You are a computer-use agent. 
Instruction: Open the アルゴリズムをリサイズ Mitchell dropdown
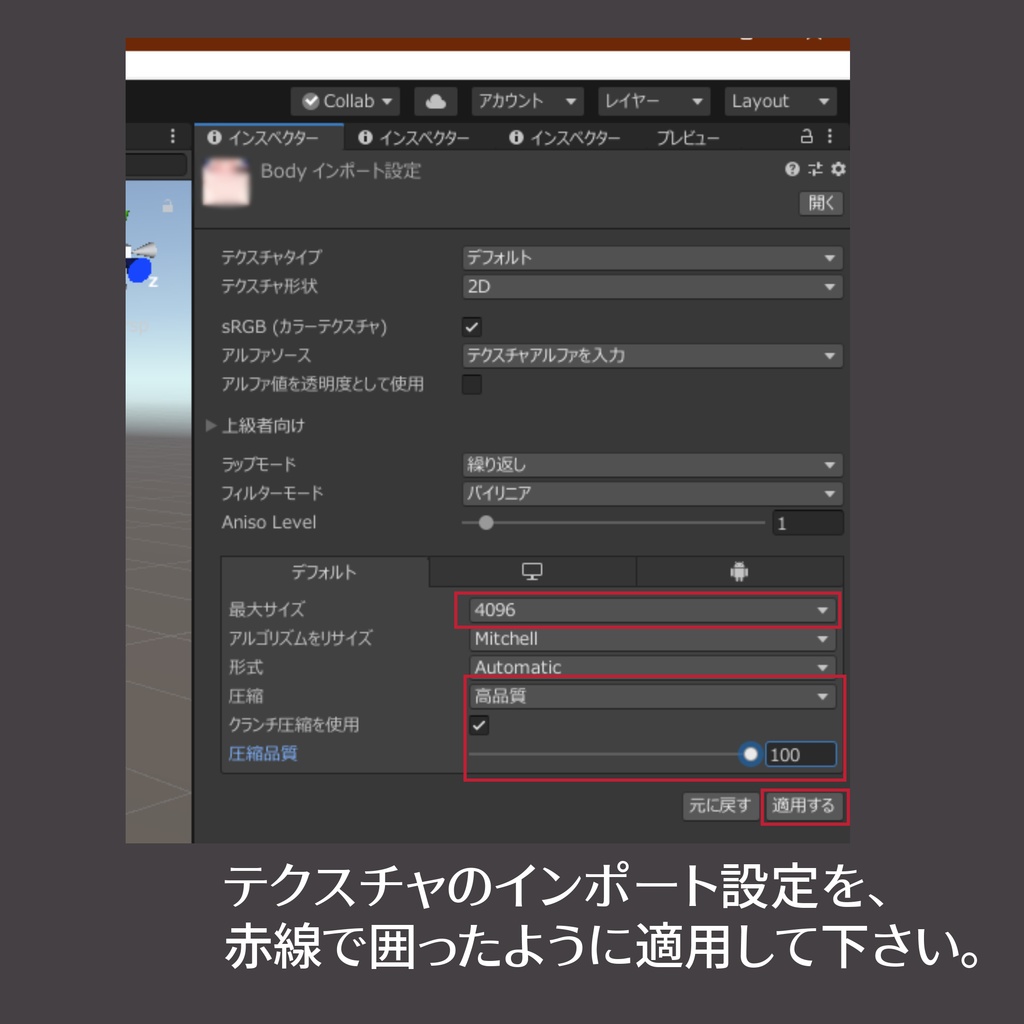coord(652,639)
